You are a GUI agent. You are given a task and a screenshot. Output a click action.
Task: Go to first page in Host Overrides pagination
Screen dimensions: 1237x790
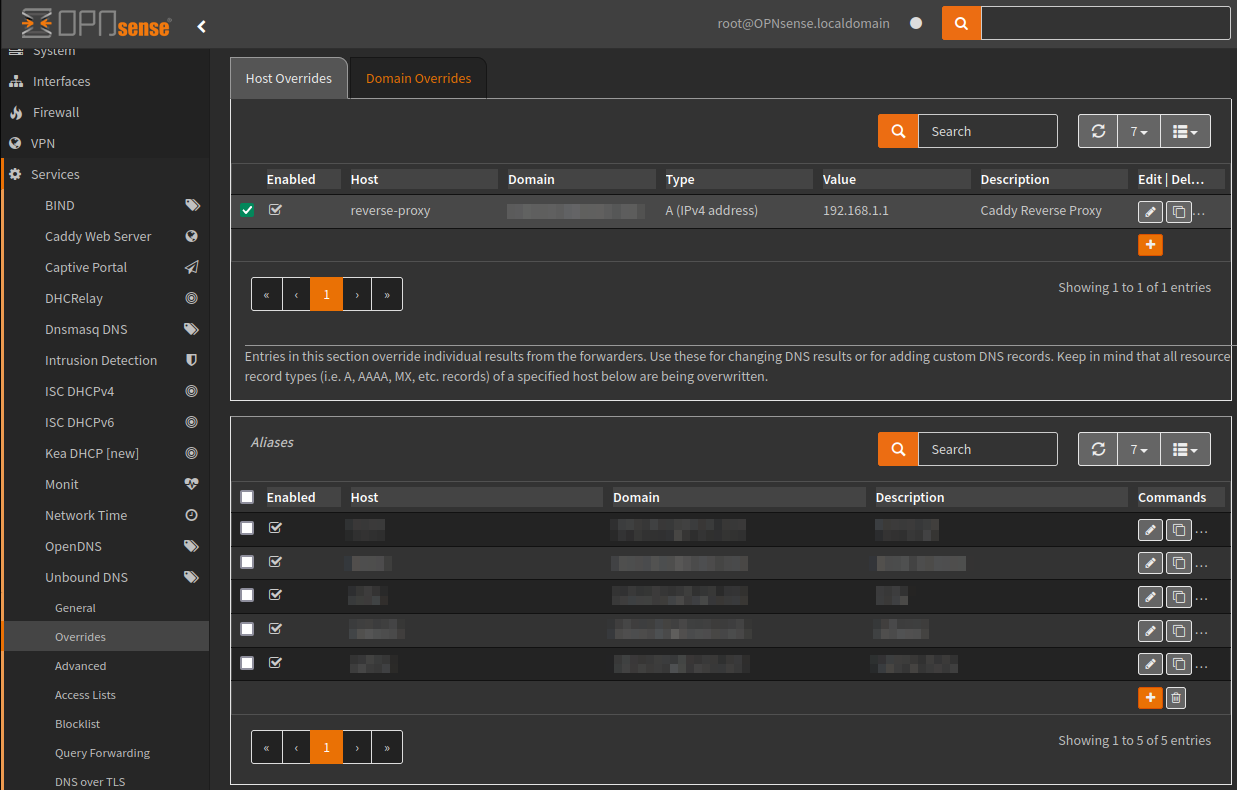[x=266, y=294]
